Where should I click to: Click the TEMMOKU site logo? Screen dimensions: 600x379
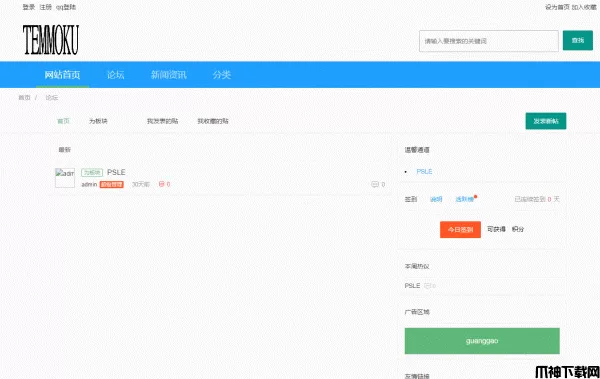(51, 40)
